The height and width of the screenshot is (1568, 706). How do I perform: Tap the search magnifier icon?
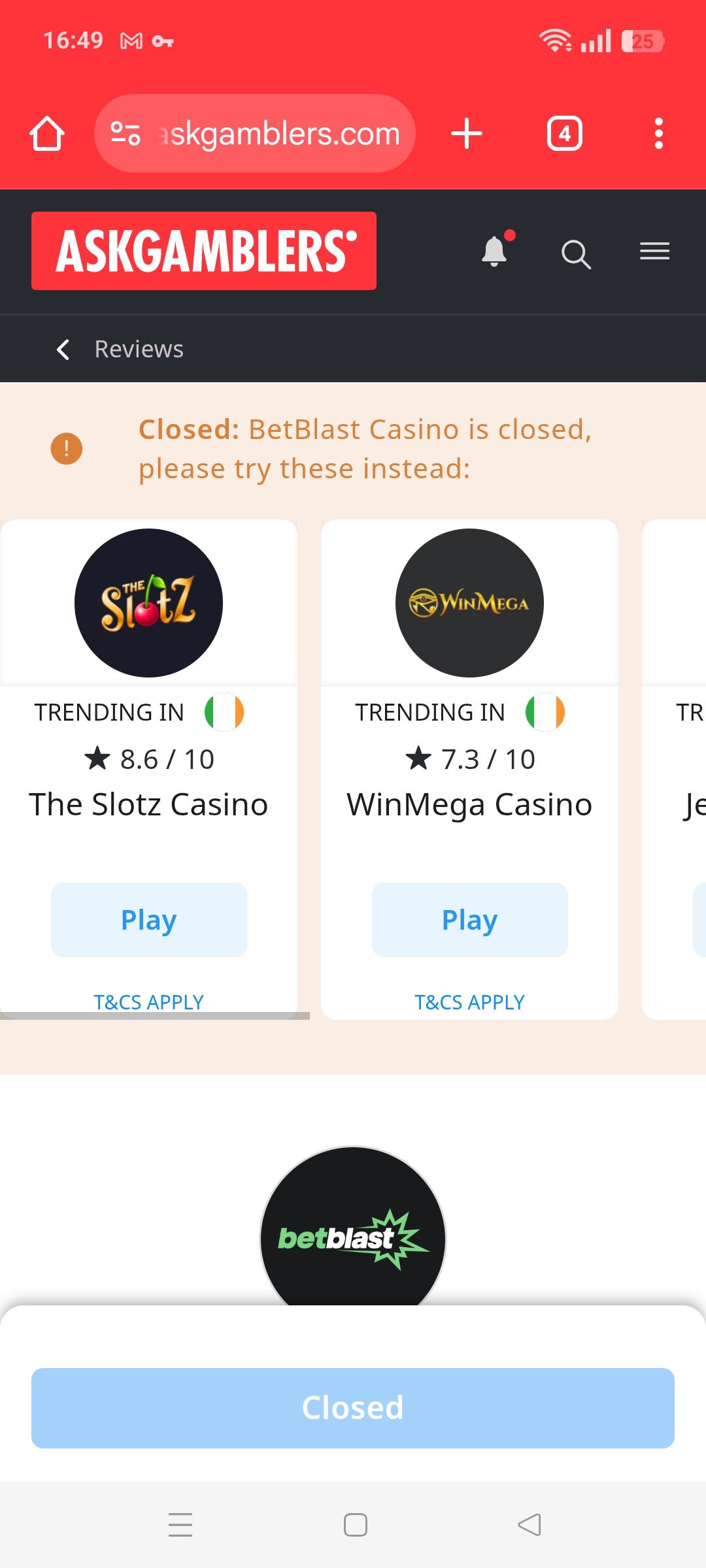576,253
